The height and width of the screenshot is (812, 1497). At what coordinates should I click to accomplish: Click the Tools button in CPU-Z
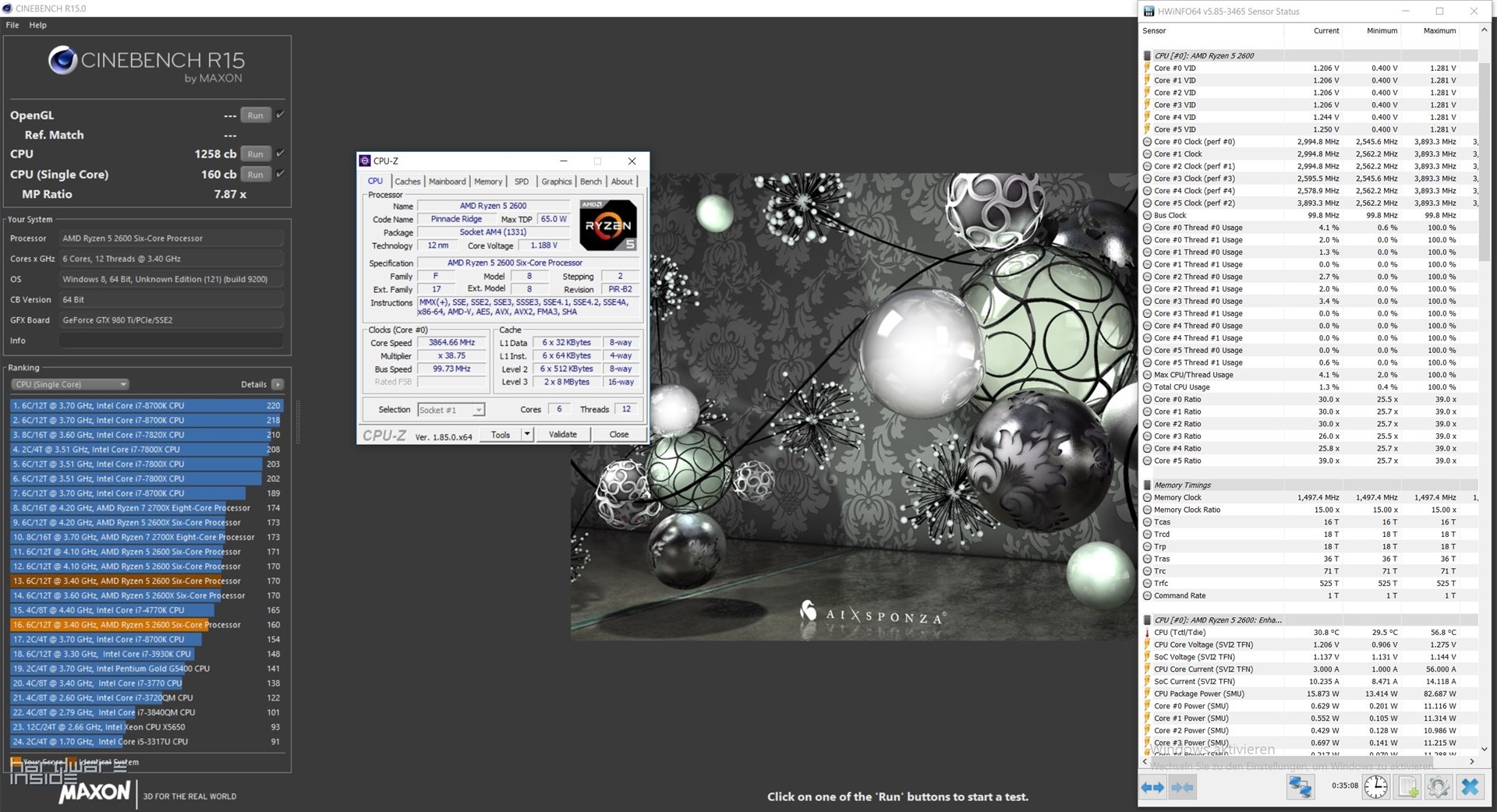point(501,435)
